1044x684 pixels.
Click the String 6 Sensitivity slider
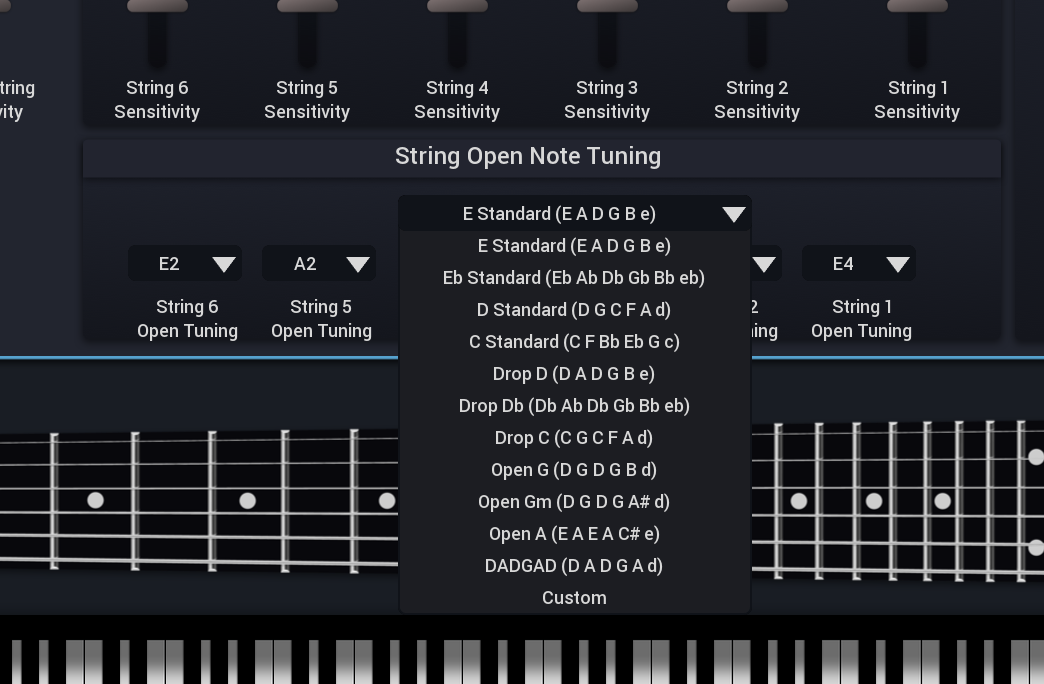pos(157,8)
